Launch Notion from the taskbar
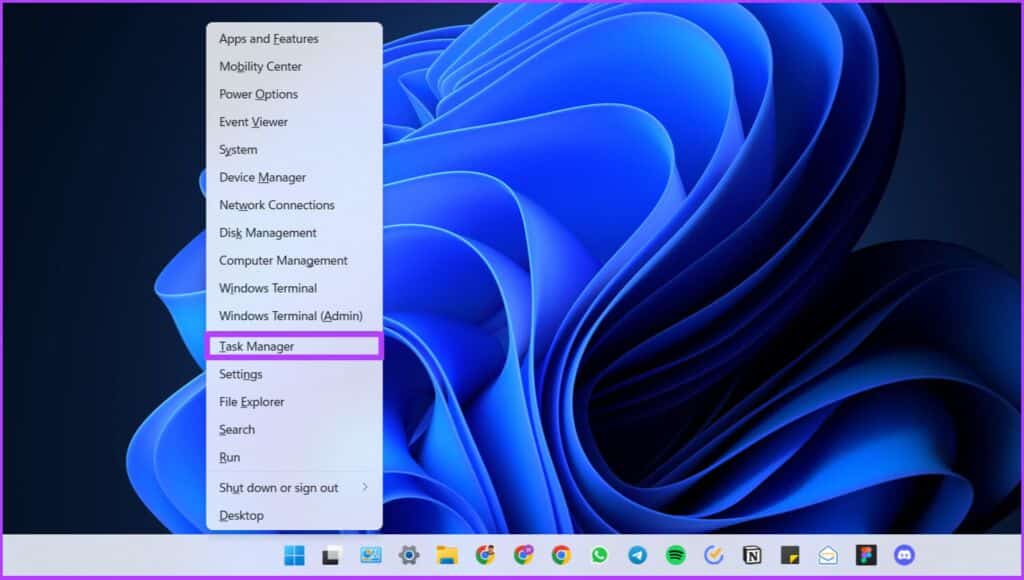This screenshot has width=1024, height=580. pyautogui.click(x=751, y=555)
